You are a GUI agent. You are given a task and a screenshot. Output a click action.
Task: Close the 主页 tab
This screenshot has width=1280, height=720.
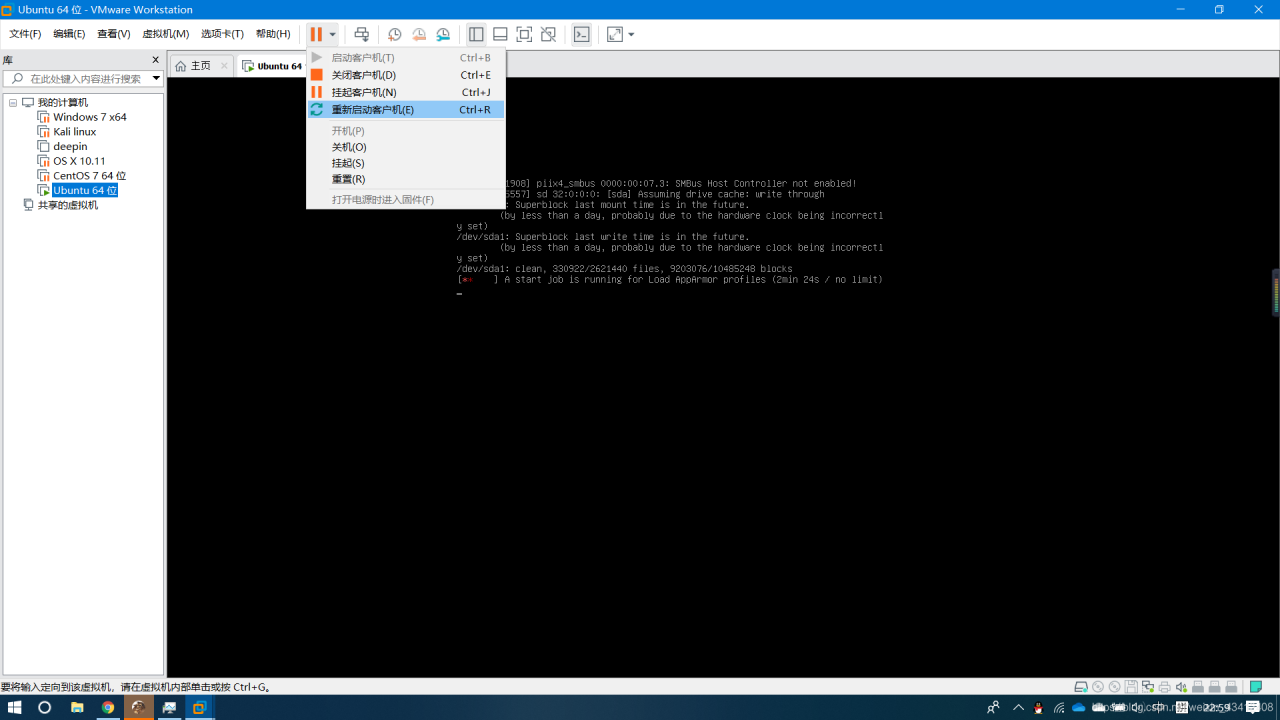224,66
